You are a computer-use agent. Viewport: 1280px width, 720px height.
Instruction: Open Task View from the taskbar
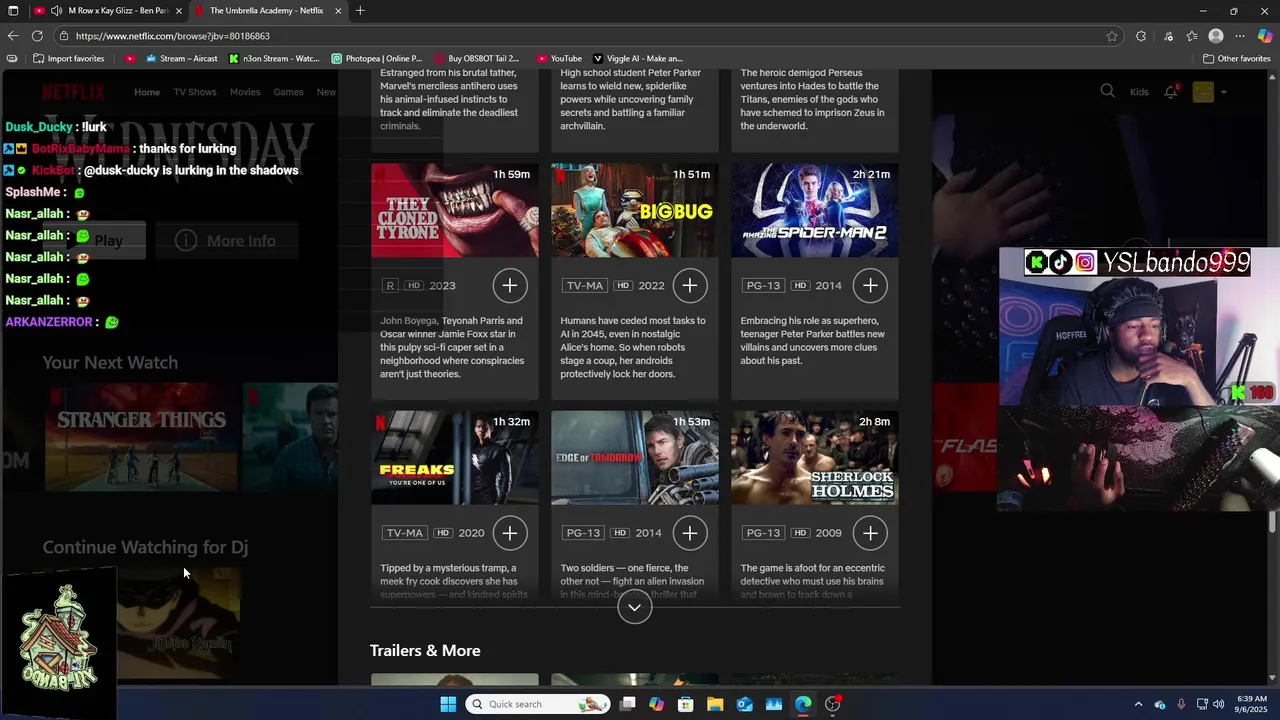click(627, 704)
